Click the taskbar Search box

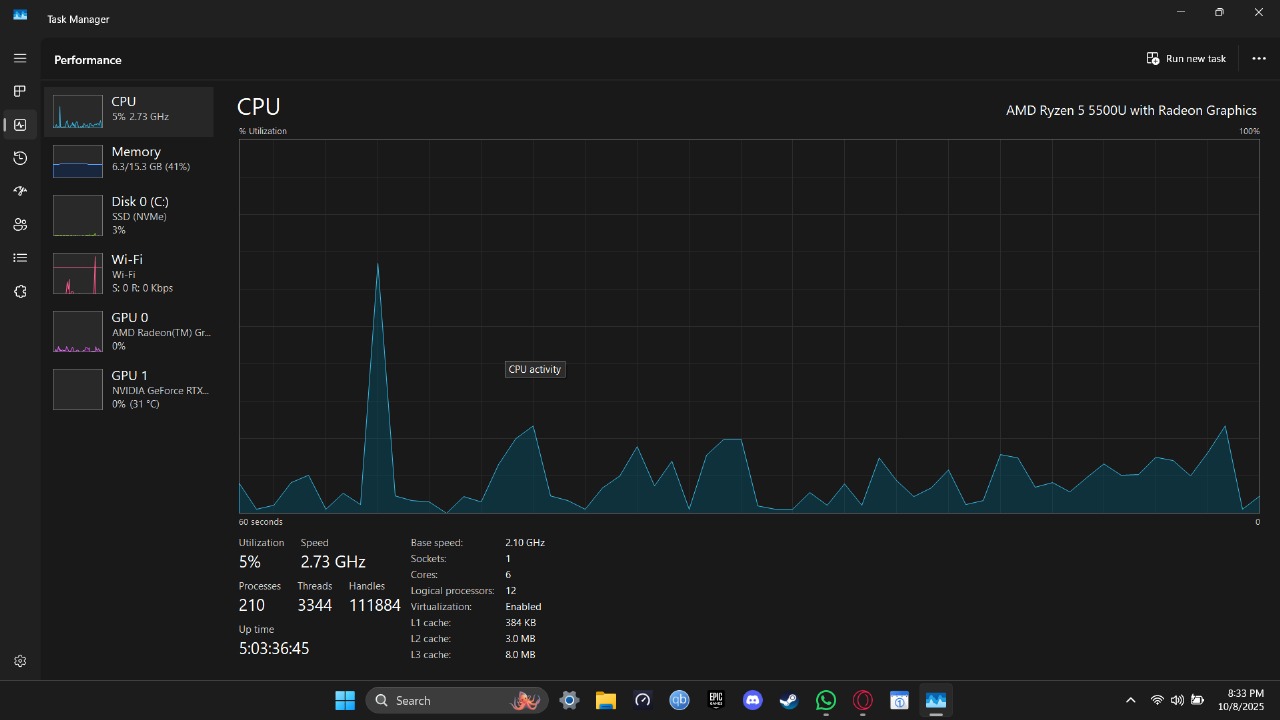(457, 700)
